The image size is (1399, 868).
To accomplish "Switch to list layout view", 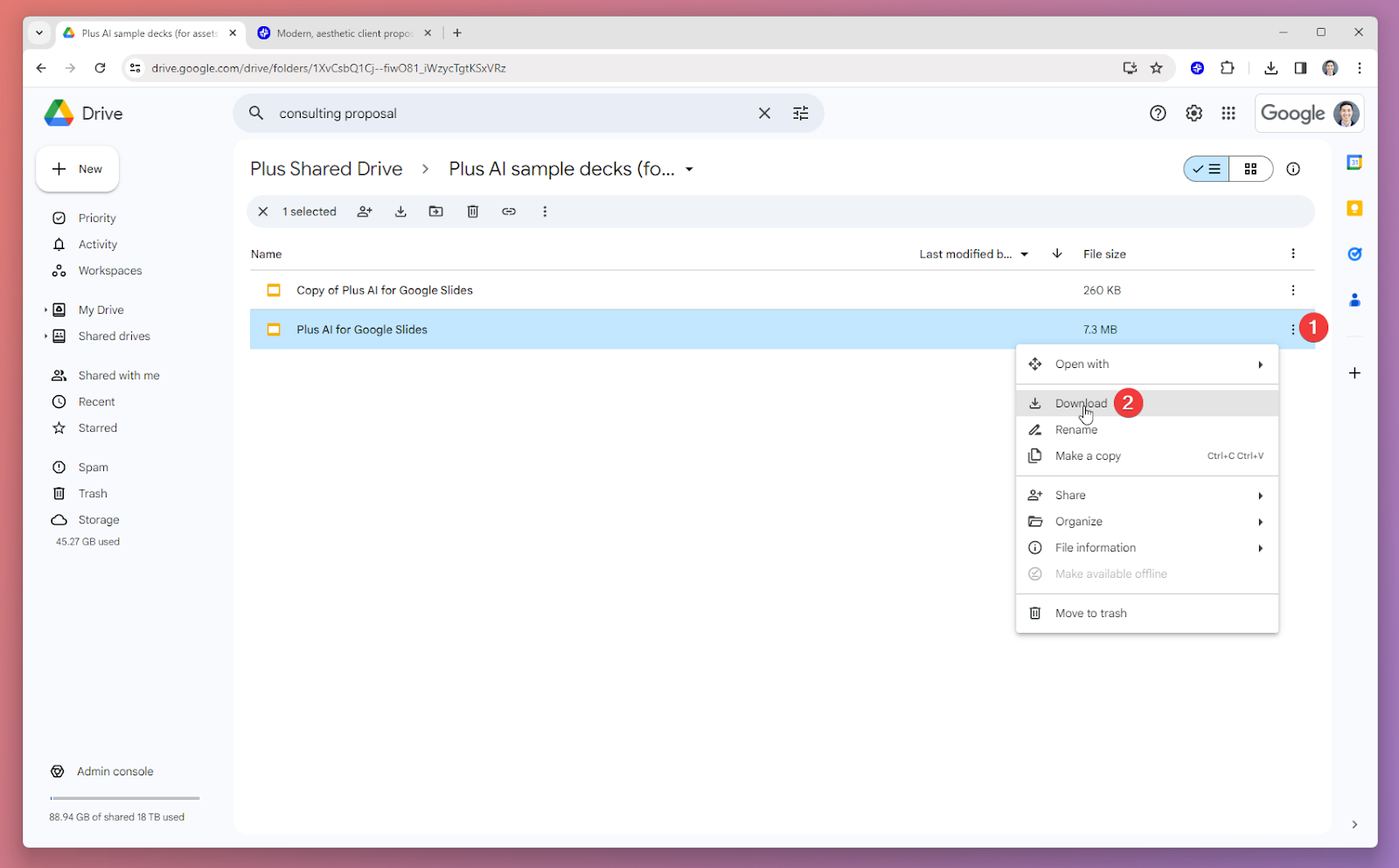I will point(1207,169).
